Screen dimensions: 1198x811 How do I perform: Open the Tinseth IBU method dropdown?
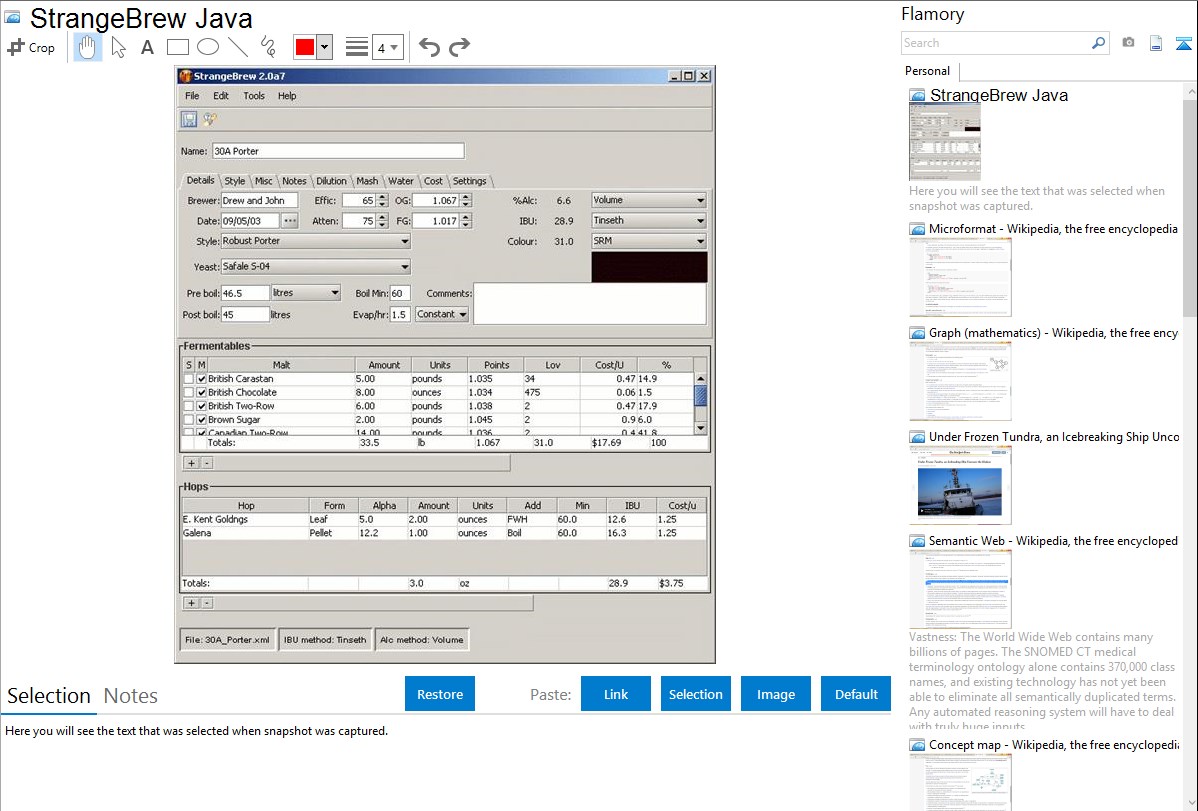tap(649, 220)
